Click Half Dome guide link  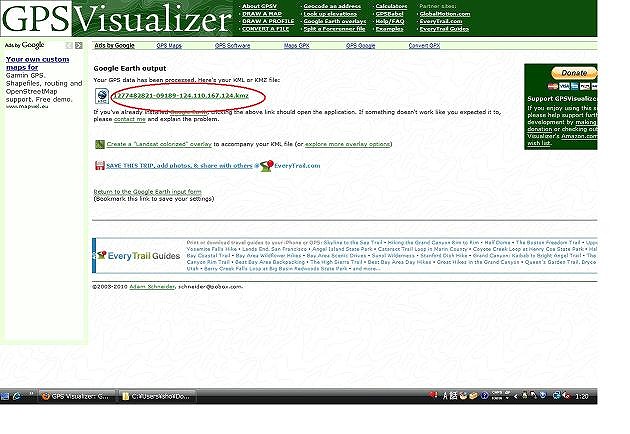pyautogui.click(x=497, y=243)
